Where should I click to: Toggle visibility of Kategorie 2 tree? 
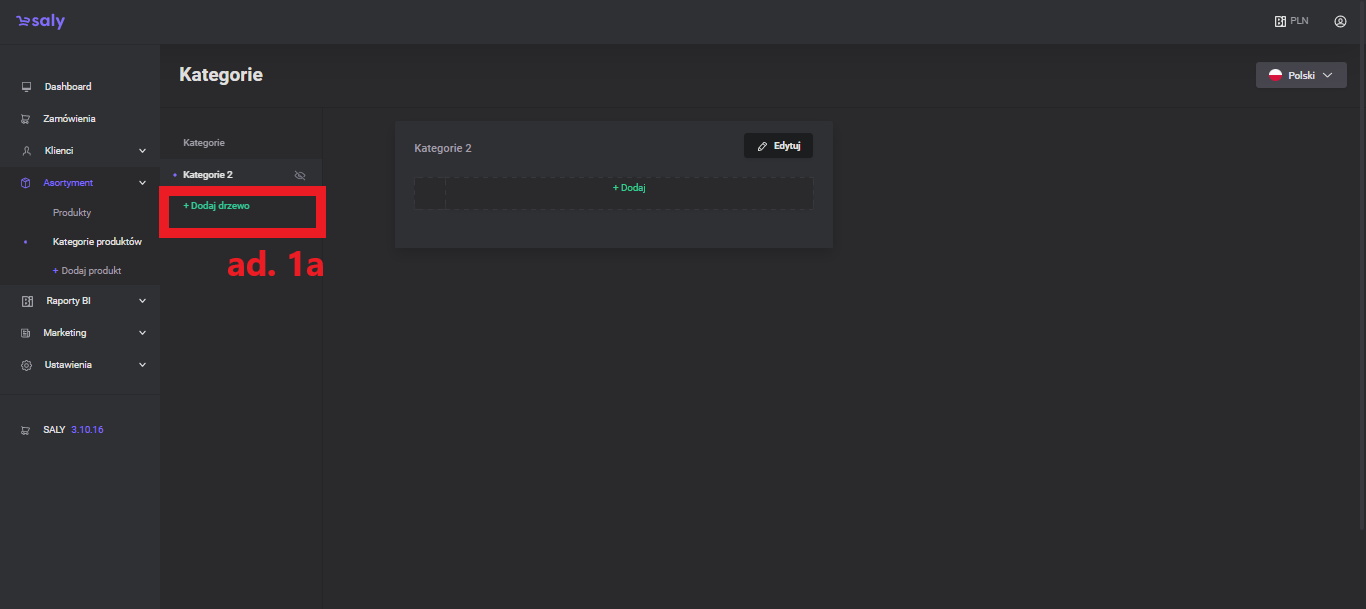click(x=299, y=175)
